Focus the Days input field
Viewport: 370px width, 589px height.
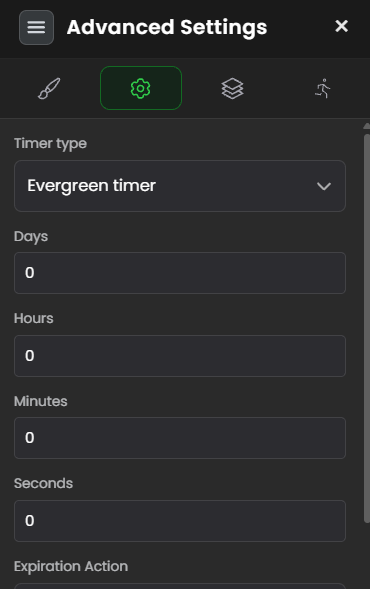coord(180,273)
